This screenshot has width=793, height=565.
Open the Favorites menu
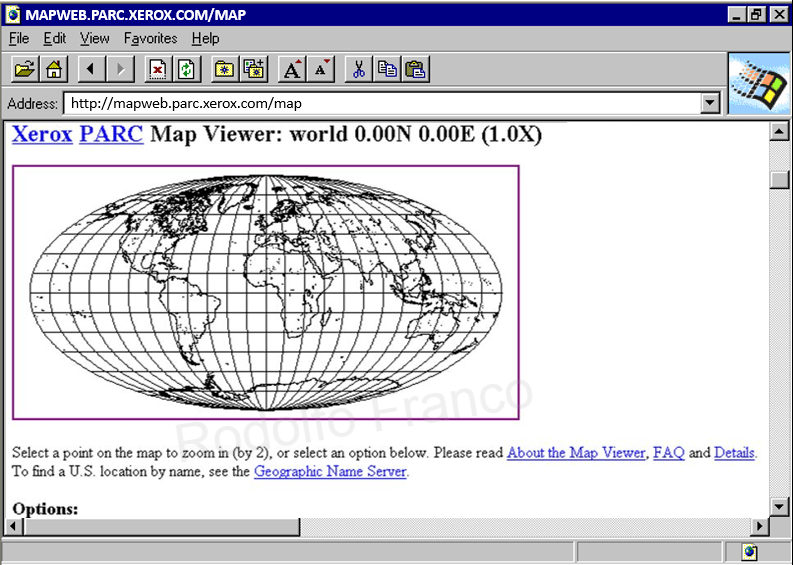150,39
